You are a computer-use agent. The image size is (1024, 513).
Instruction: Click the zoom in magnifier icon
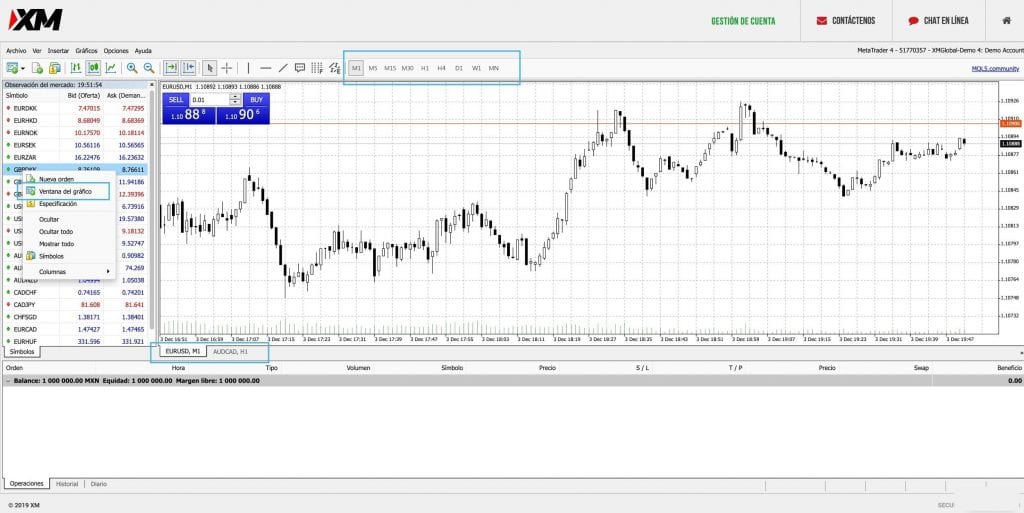[132, 68]
